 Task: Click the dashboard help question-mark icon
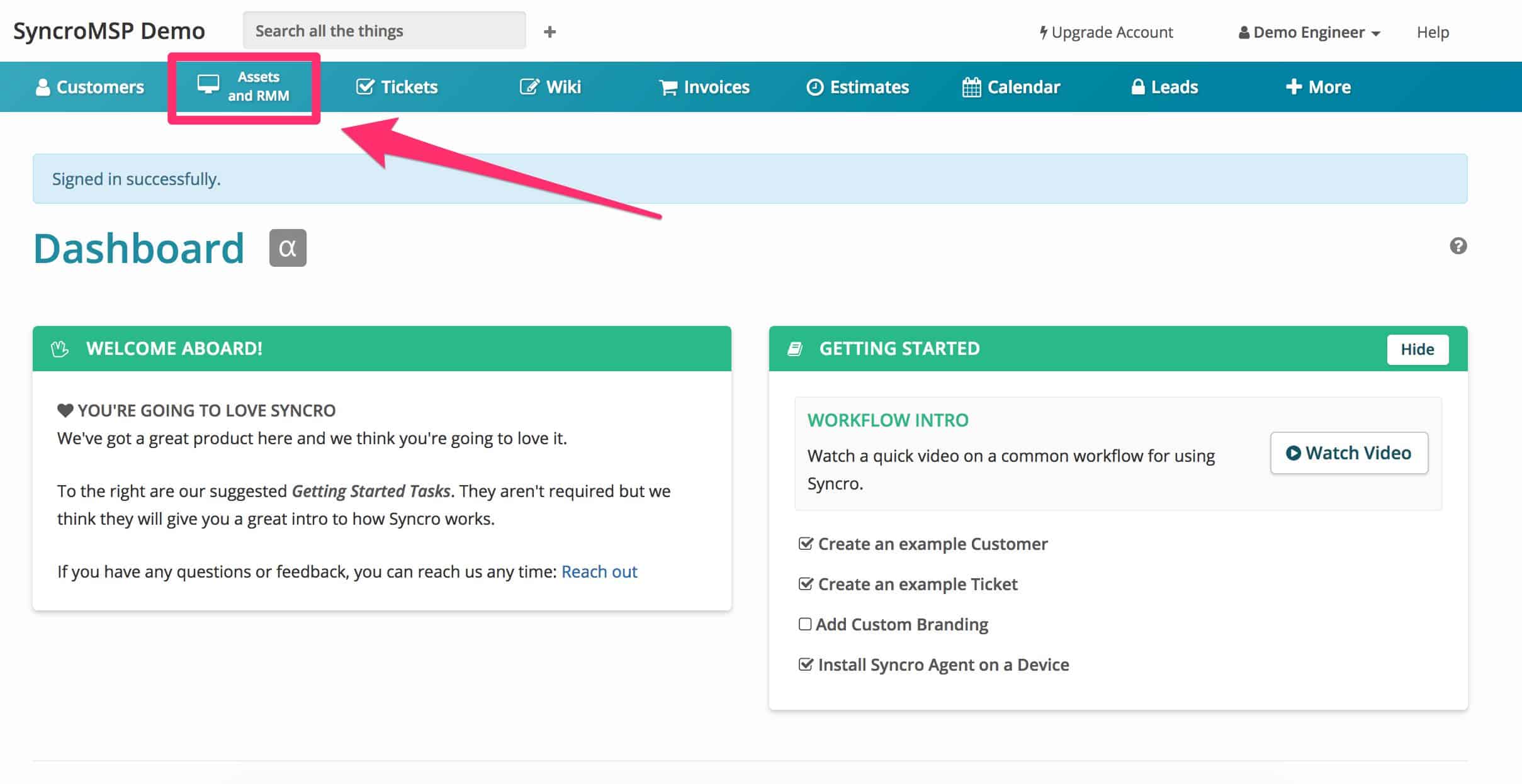coord(1458,246)
